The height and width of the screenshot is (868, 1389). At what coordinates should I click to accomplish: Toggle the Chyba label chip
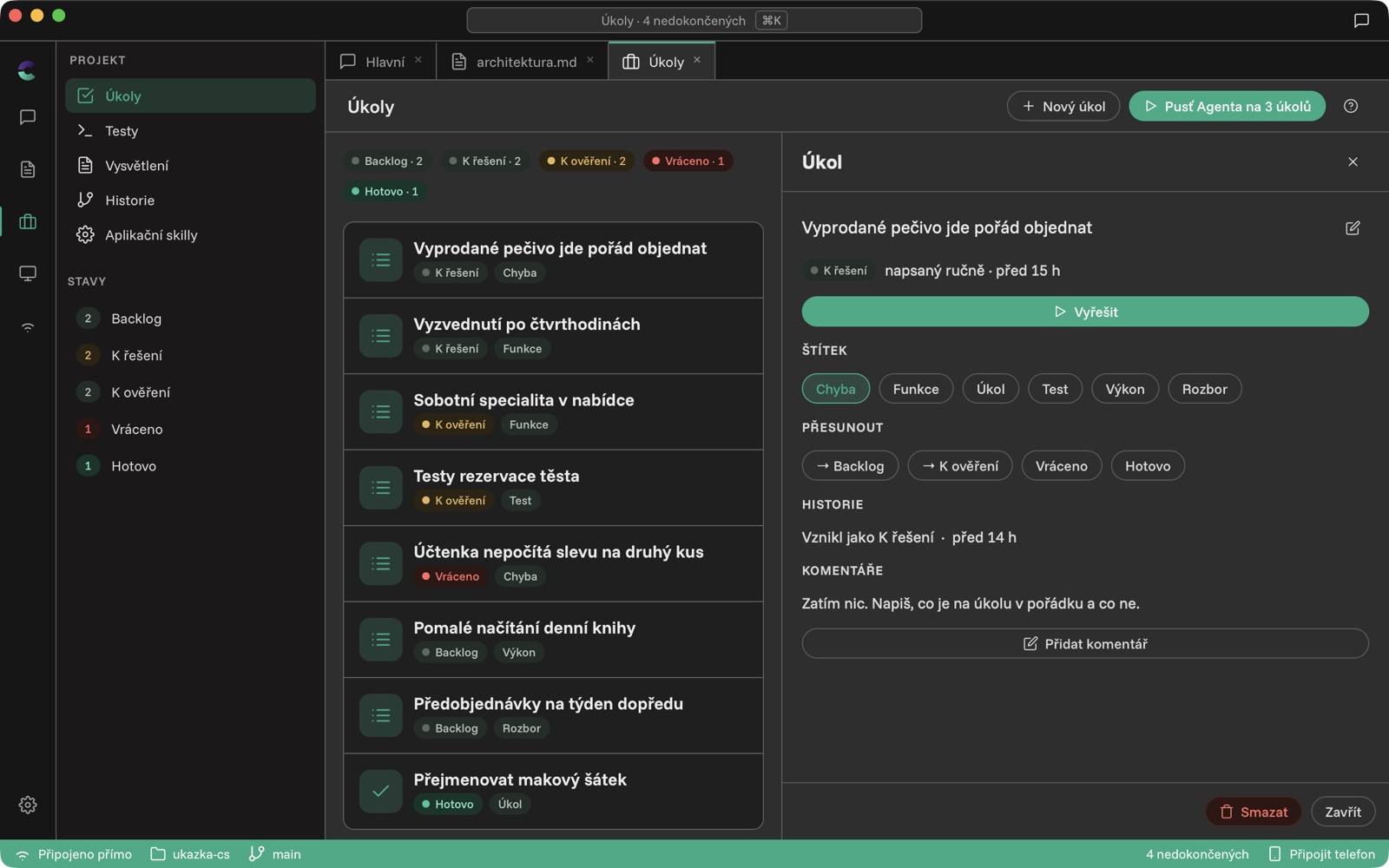click(x=835, y=389)
